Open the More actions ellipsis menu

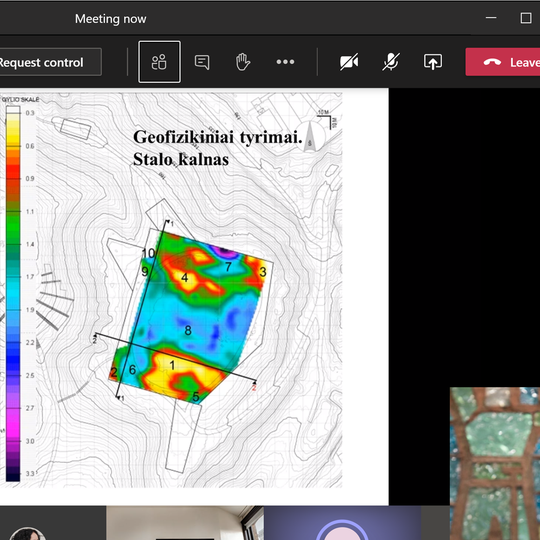285,62
